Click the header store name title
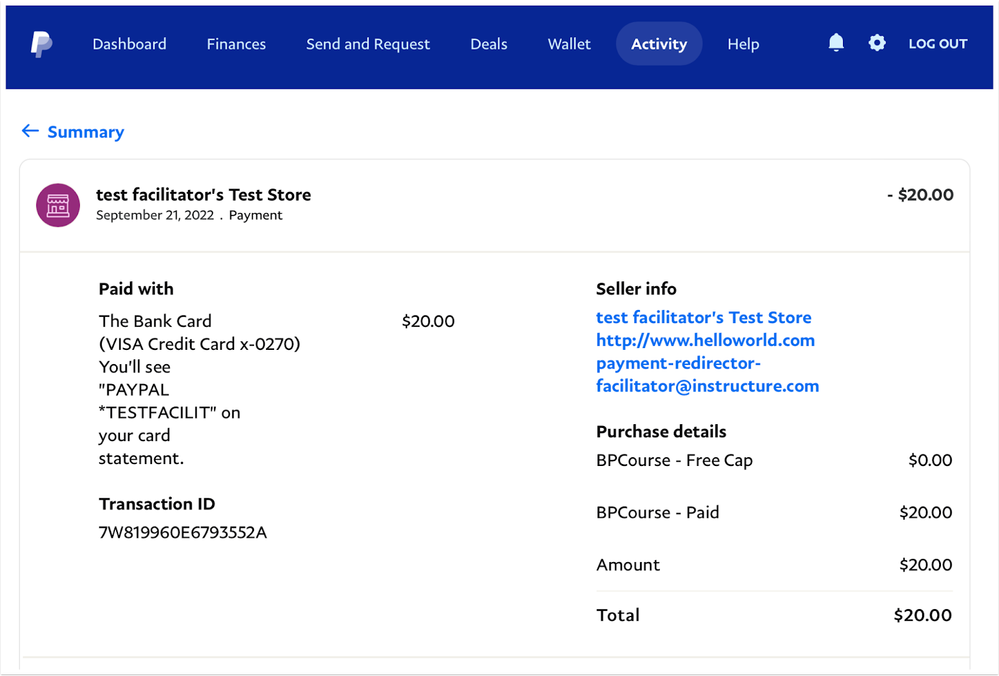Image resolution: width=999 pixels, height=676 pixels. click(203, 194)
